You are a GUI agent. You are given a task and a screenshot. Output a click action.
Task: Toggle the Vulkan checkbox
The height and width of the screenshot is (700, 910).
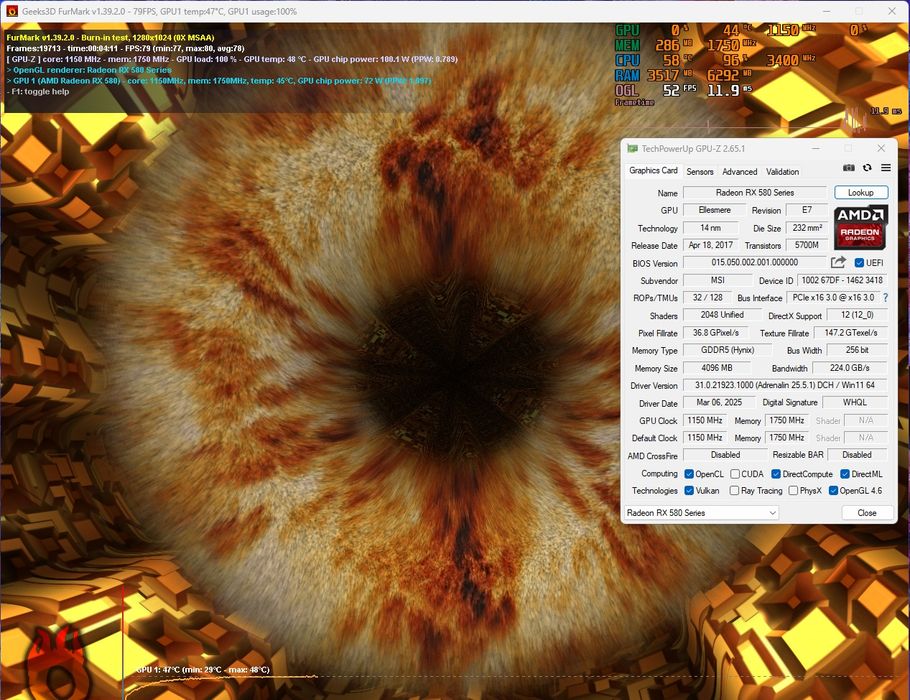[689, 491]
